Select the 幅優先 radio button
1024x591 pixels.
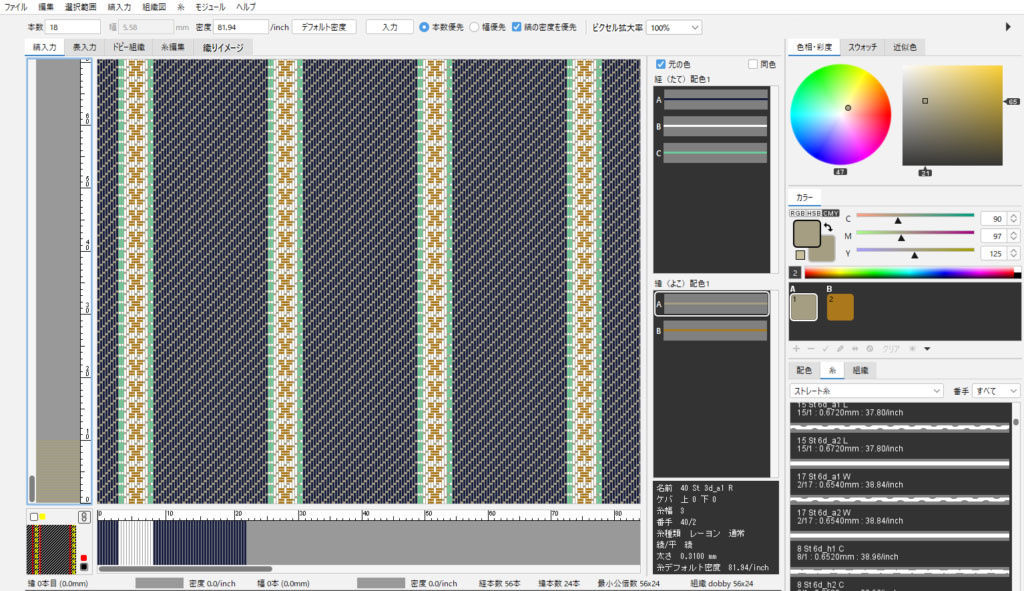474,27
